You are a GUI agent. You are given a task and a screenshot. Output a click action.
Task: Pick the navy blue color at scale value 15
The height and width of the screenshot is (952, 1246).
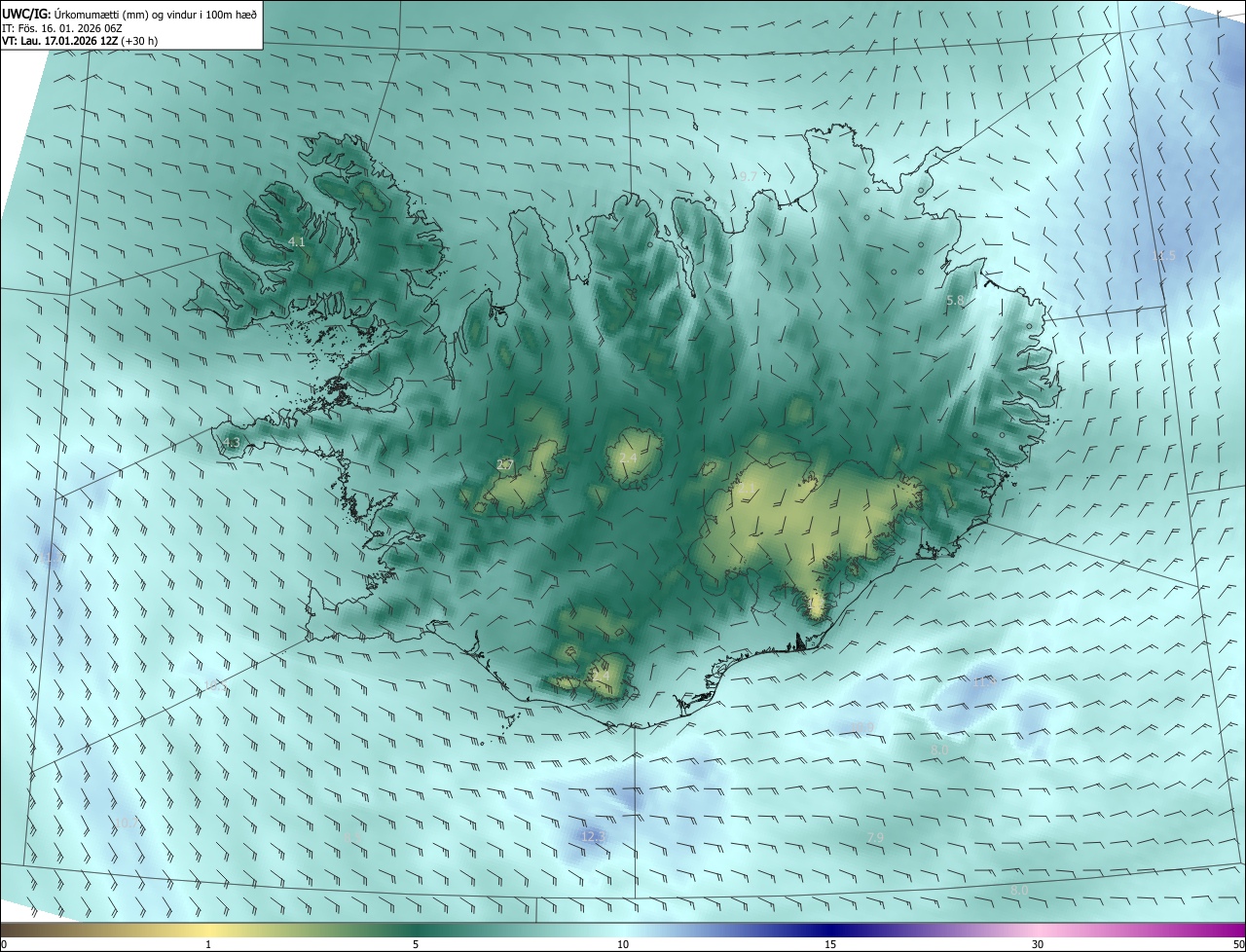click(830, 930)
